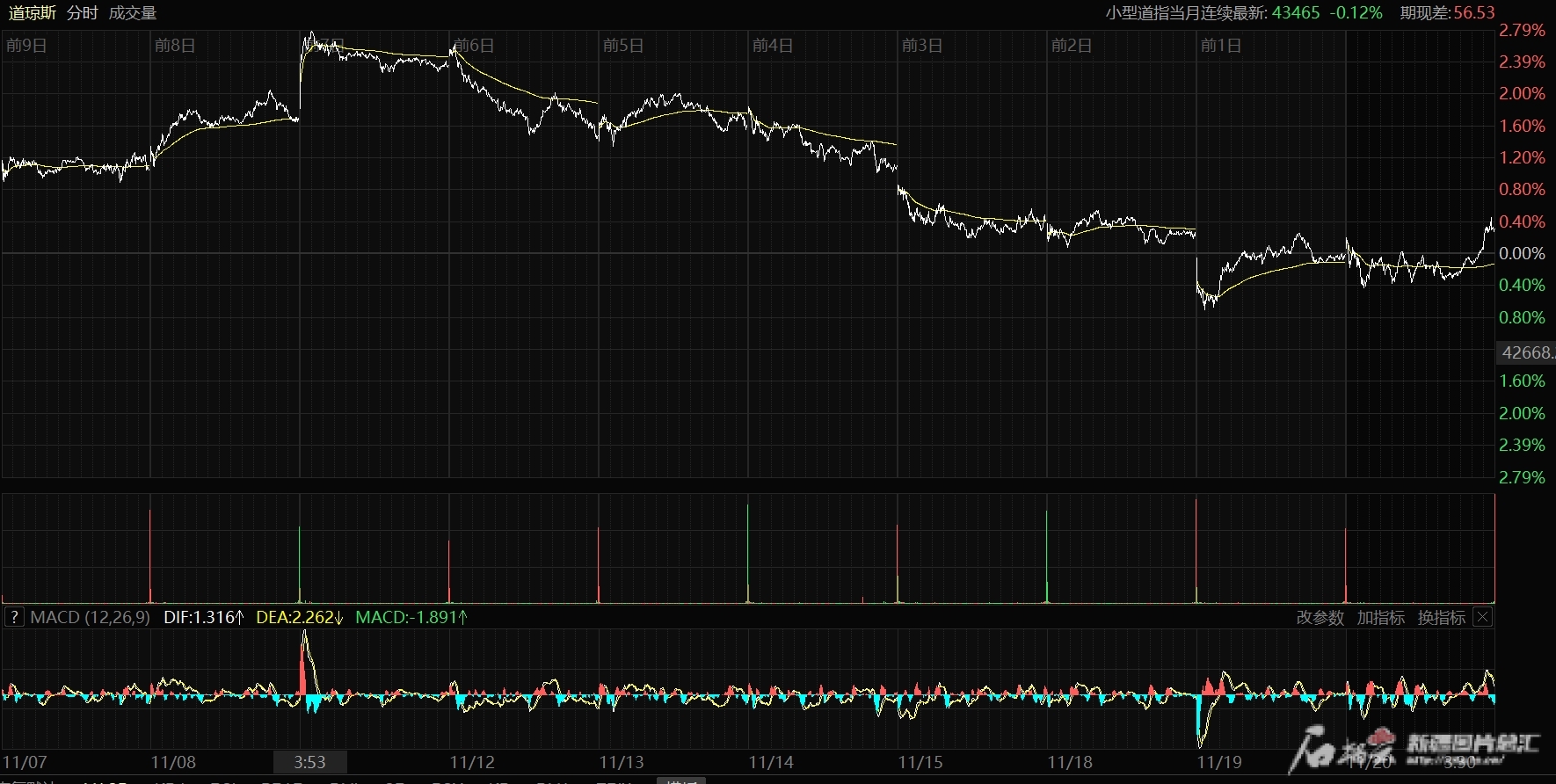Select the 成交量 tab

pyautogui.click(x=133, y=13)
